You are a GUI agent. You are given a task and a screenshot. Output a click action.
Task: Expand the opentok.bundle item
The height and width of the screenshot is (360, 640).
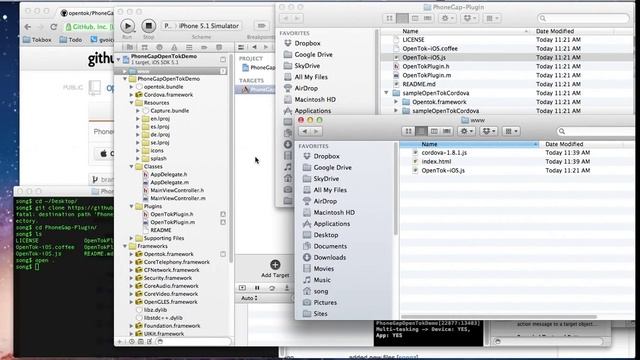coord(131,87)
